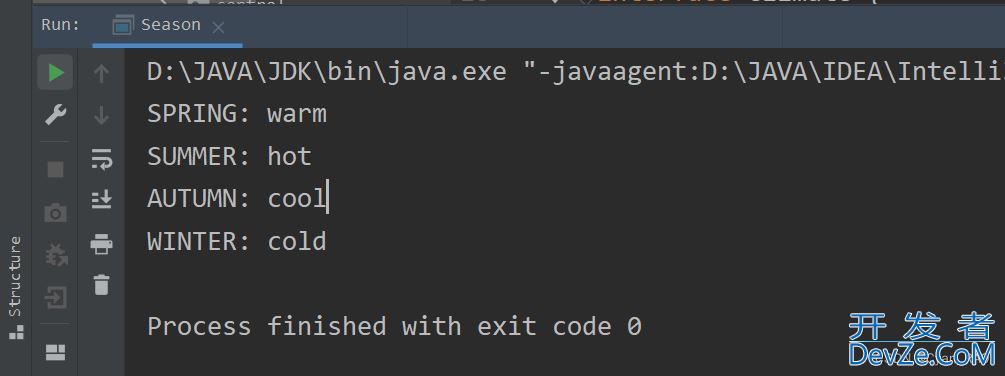Viewport: 1005px width, 376px height.
Task: Click the down stack trace arrow
Action: point(101,116)
